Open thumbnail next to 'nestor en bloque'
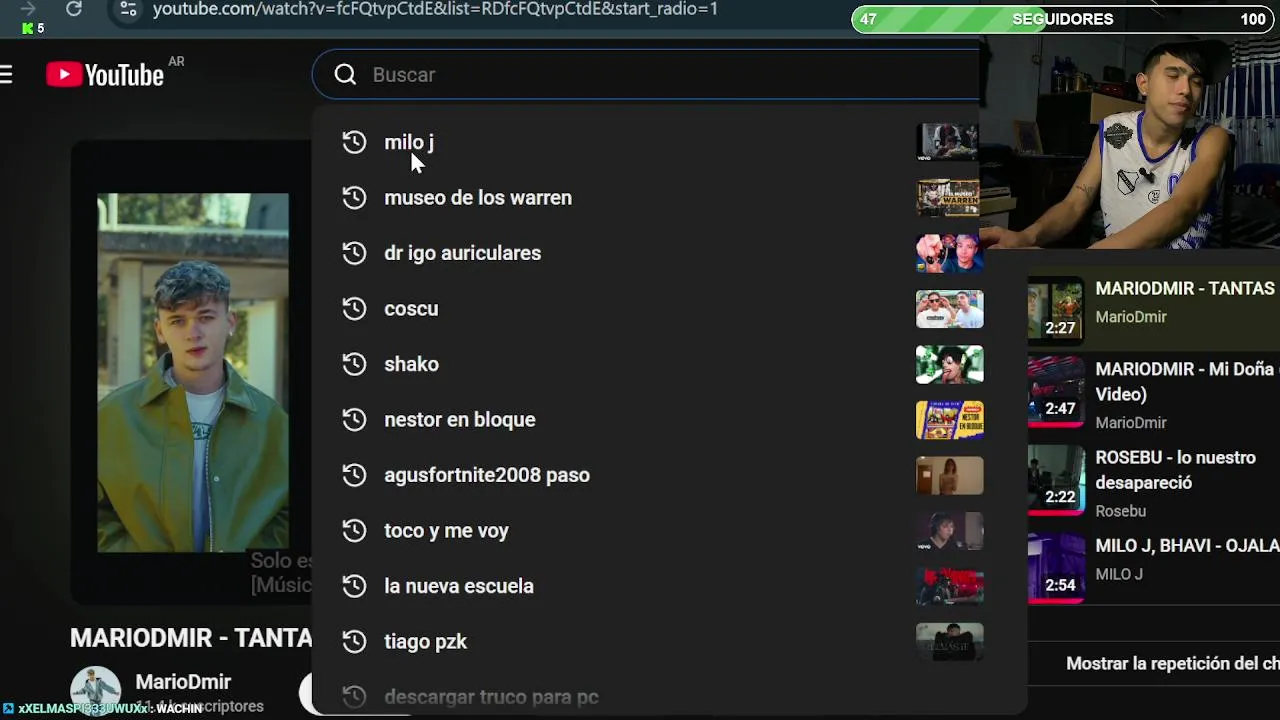1280x720 pixels. click(949, 420)
